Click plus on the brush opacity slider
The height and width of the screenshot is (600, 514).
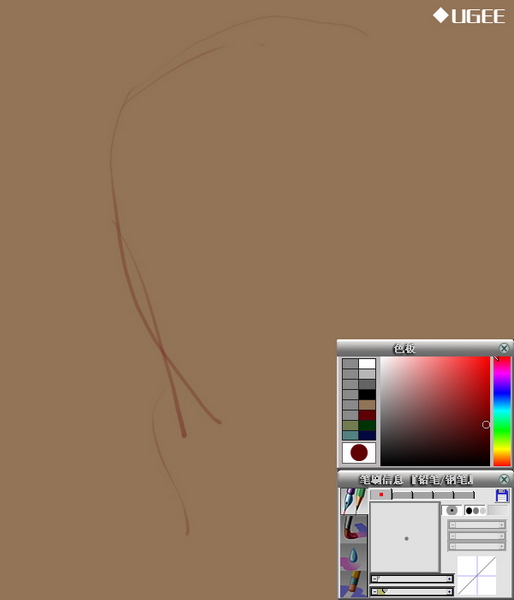449,592
